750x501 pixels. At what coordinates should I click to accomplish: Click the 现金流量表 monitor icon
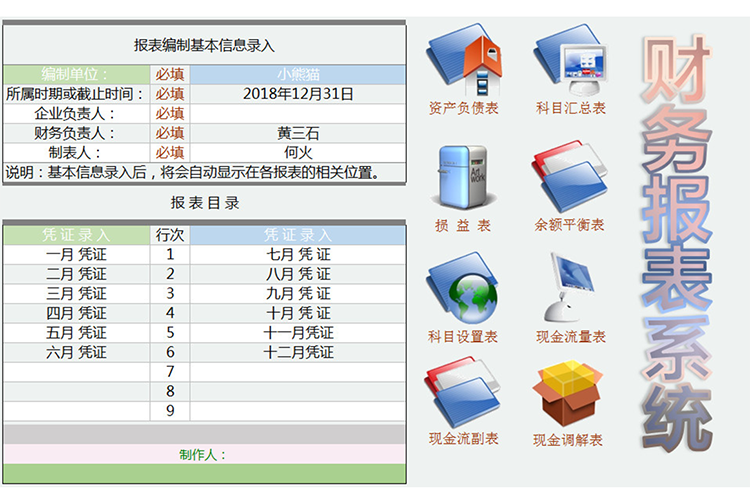coord(570,288)
